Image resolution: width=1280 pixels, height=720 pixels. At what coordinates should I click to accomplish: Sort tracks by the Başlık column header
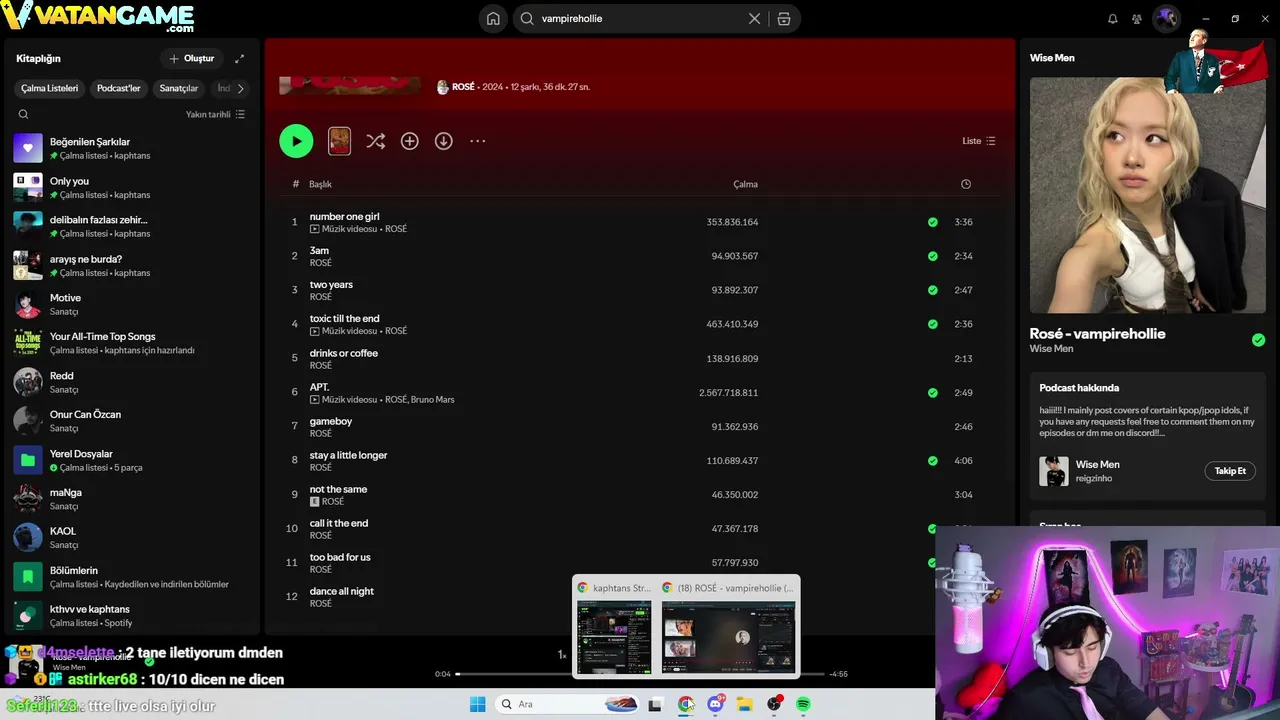(320, 184)
